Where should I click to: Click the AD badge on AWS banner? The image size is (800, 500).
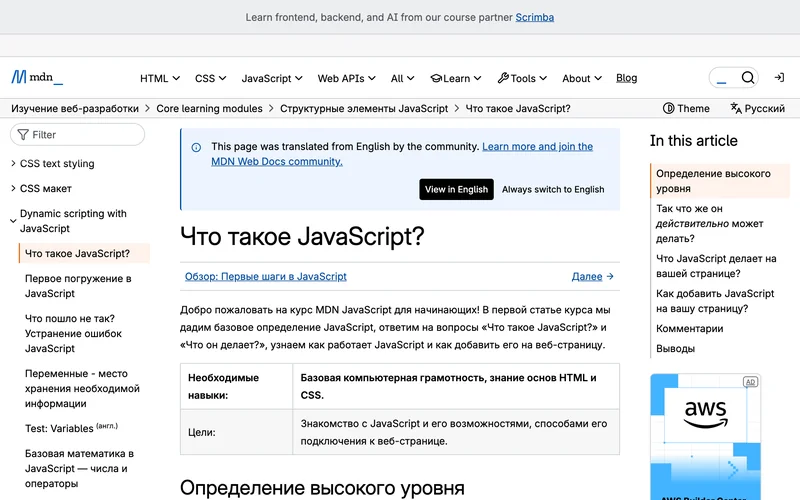750,382
